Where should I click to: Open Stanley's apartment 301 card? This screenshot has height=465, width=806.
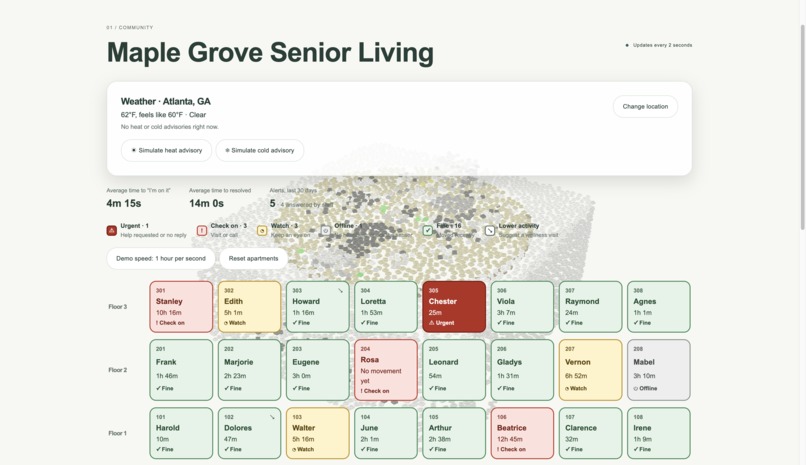pyautogui.click(x=181, y=307)
